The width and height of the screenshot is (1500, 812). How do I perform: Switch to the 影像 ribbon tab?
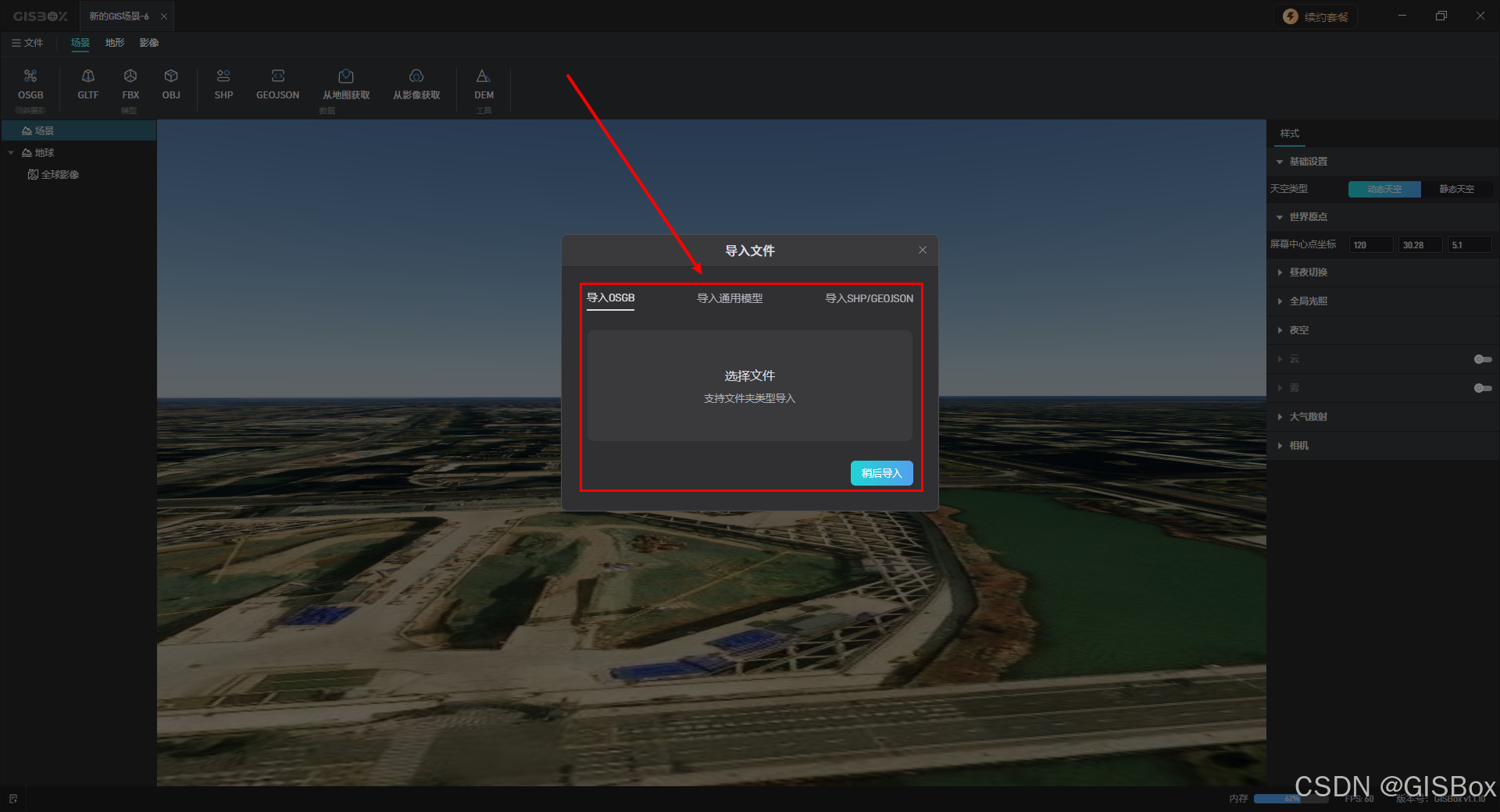coord(149,43)
